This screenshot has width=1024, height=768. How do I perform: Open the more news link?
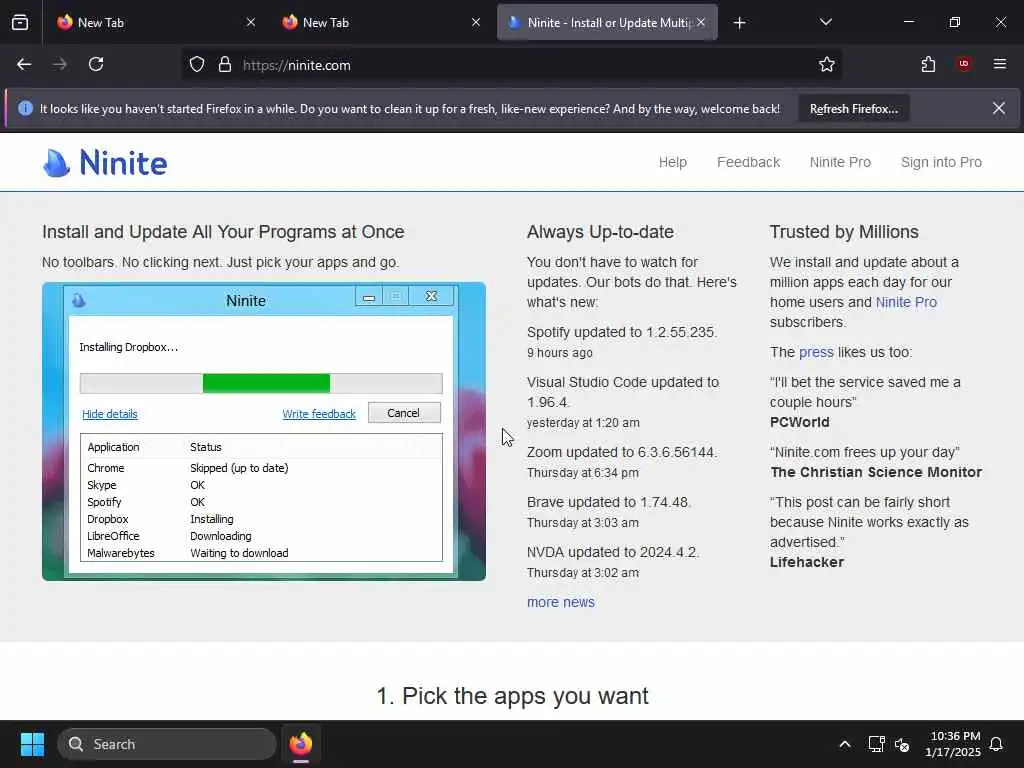click(x=560, y=602)
